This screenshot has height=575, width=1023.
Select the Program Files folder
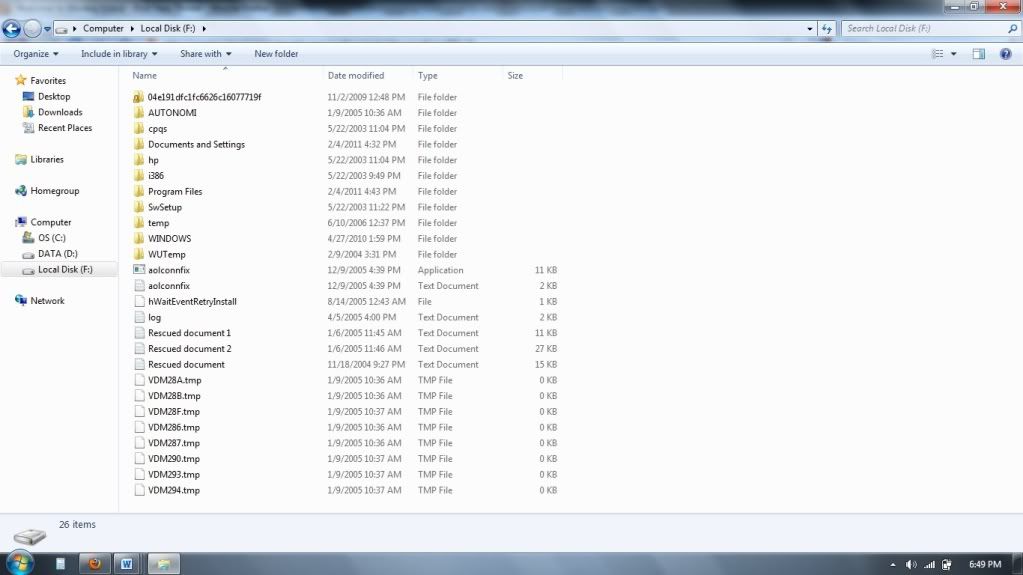pyautogui.click(x=175, y=191)
